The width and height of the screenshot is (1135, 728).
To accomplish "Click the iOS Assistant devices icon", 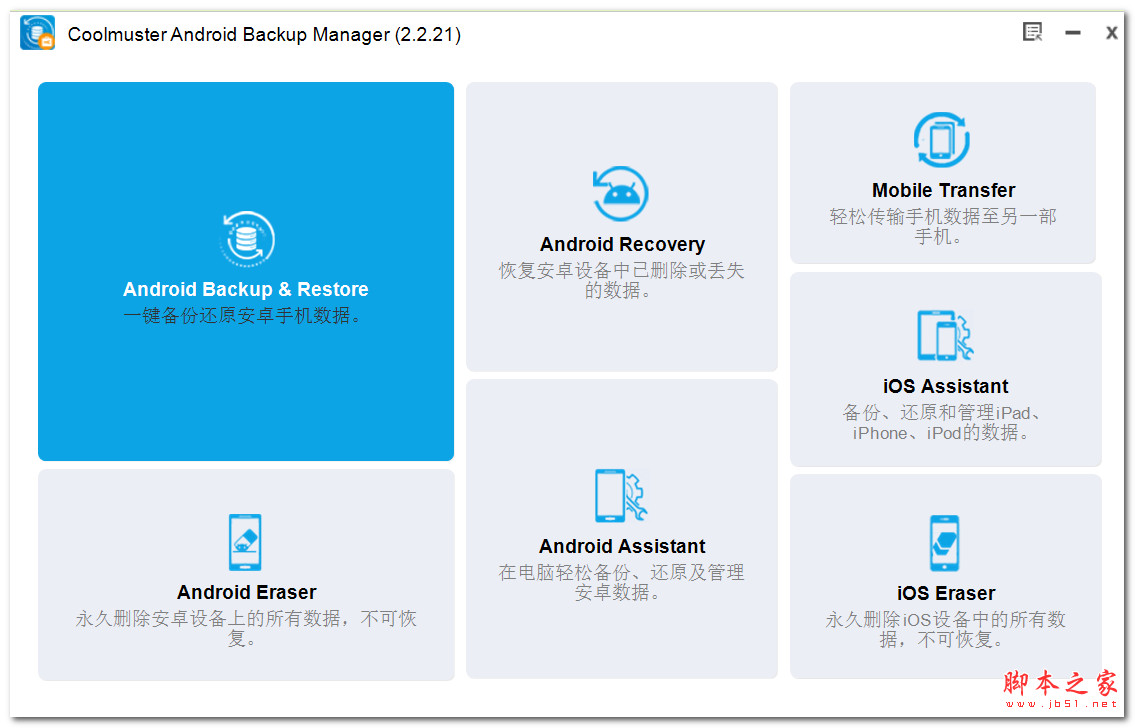I will (x=944, y=336).
